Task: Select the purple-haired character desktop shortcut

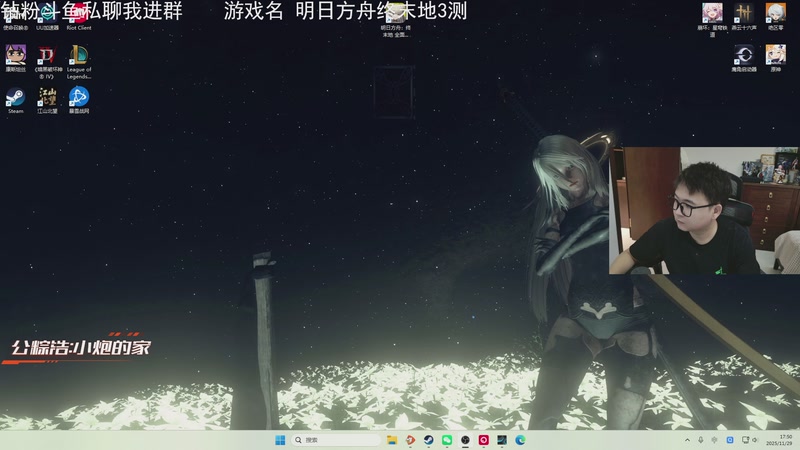Action: point(16,58)
